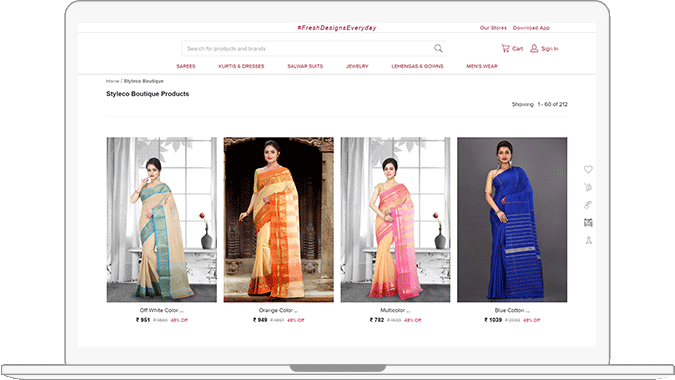Click the #FreshDesignsEveryday banner text

[337, 28]
